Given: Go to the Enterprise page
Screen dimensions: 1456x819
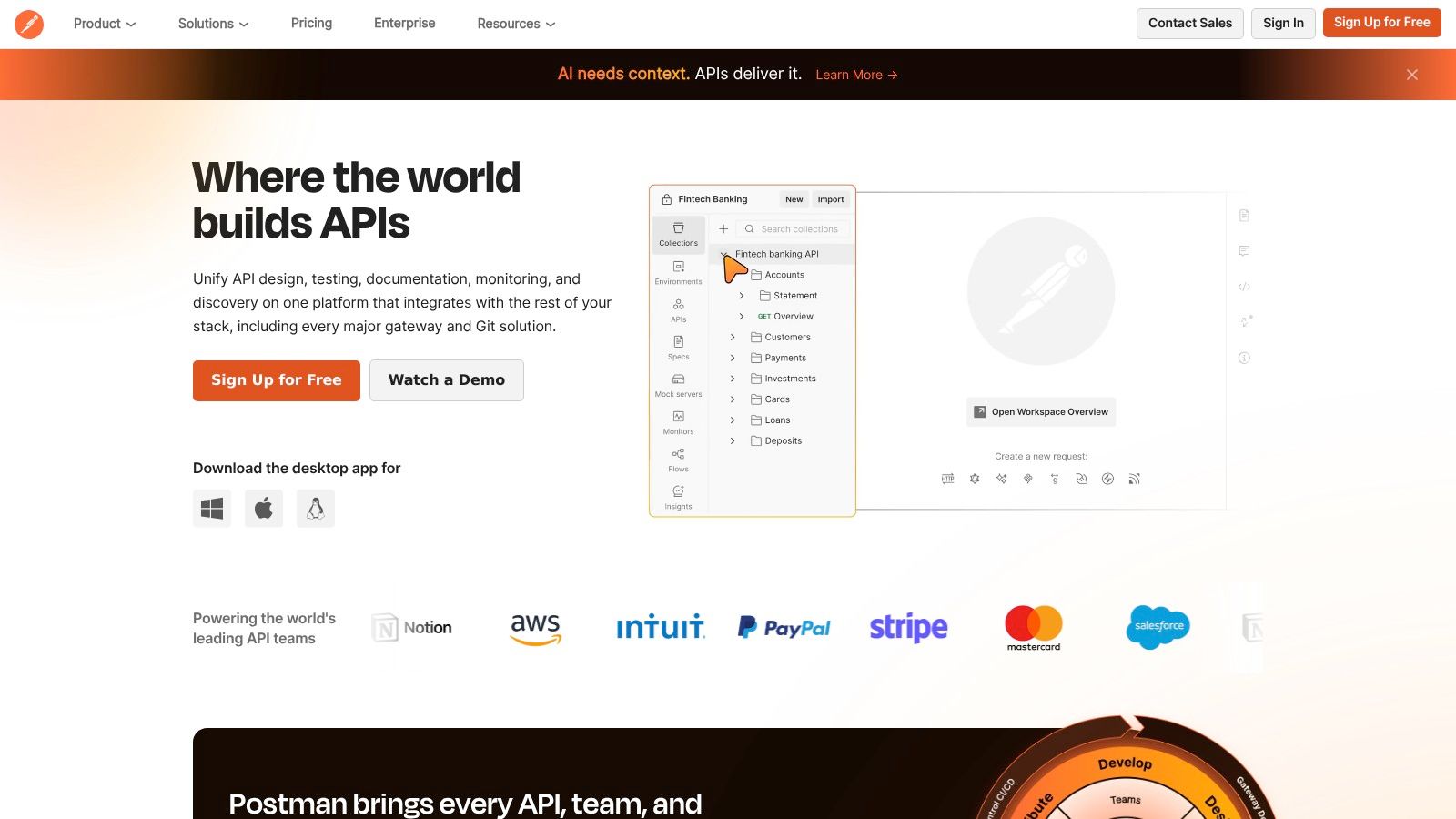Looking at the screenshot, I should [405, 24].
